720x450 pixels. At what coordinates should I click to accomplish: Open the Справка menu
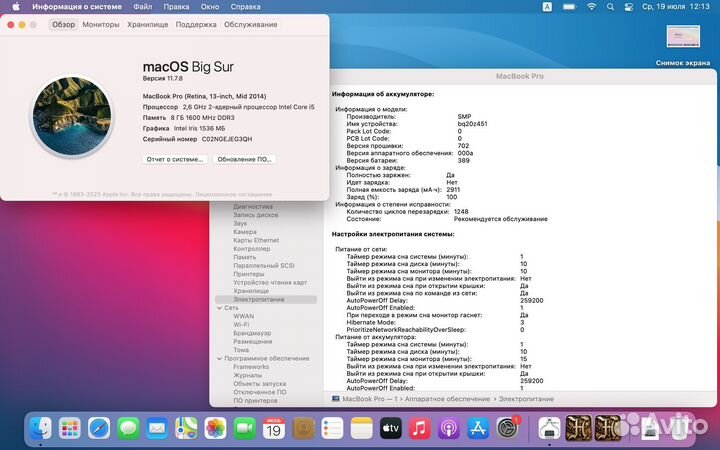click(246, 7)
